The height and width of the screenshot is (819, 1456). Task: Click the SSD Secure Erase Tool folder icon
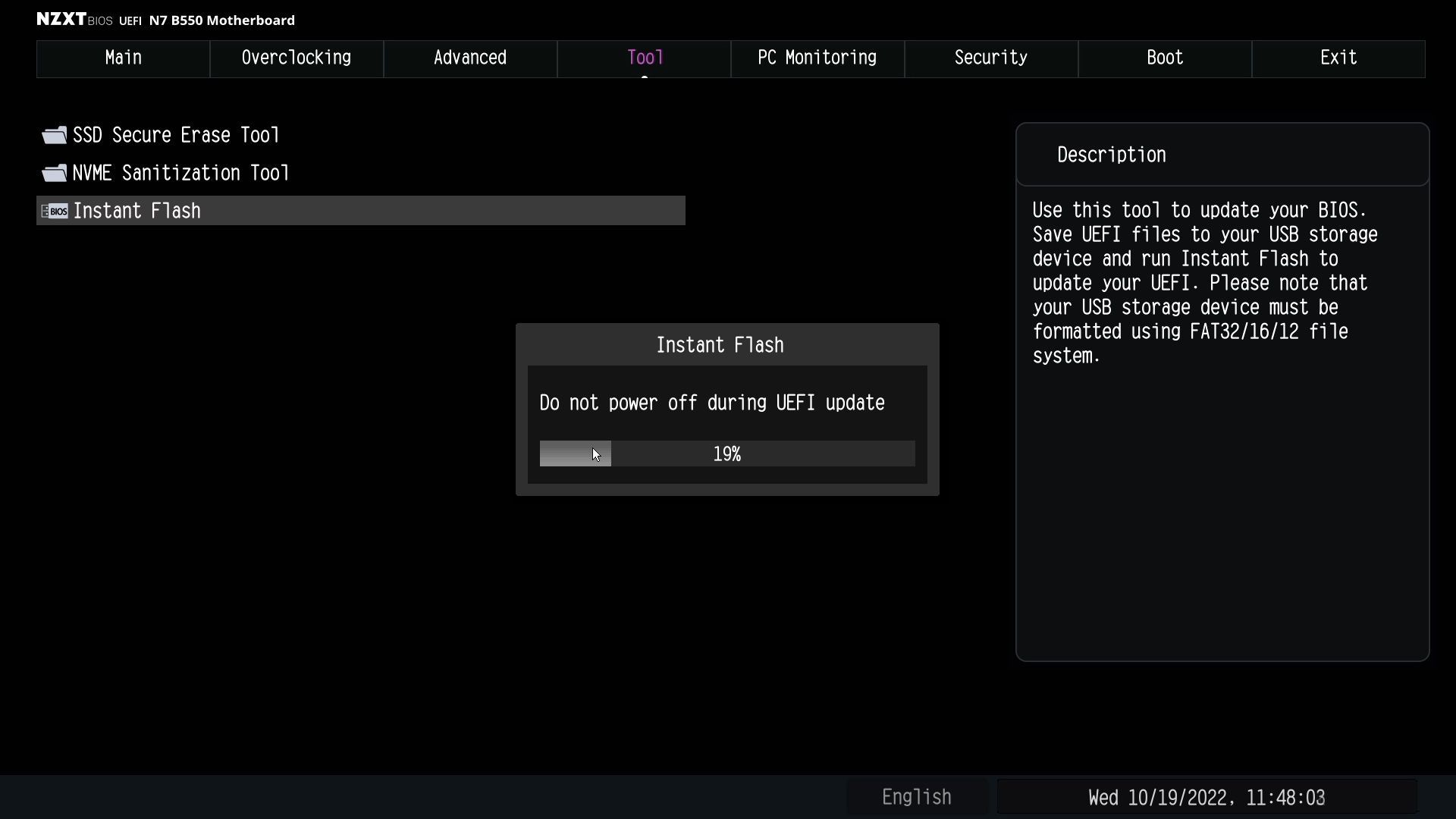click(54, 135)
